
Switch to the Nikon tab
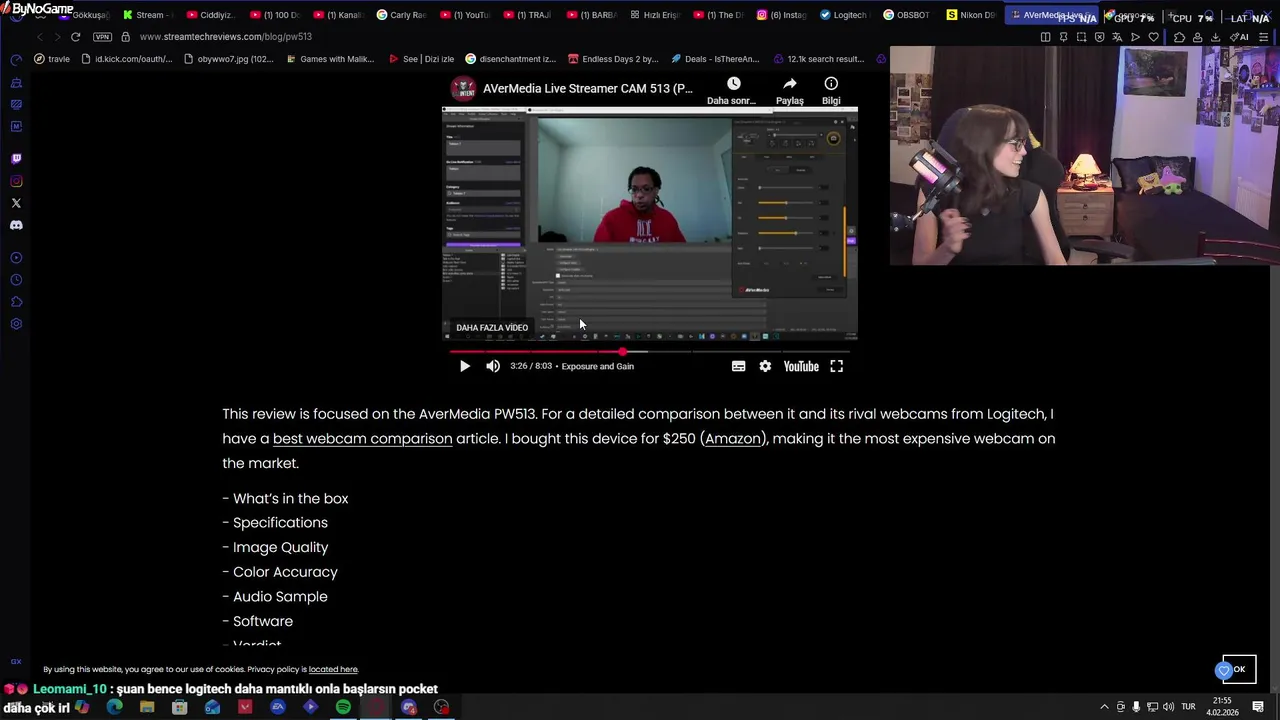971,15
